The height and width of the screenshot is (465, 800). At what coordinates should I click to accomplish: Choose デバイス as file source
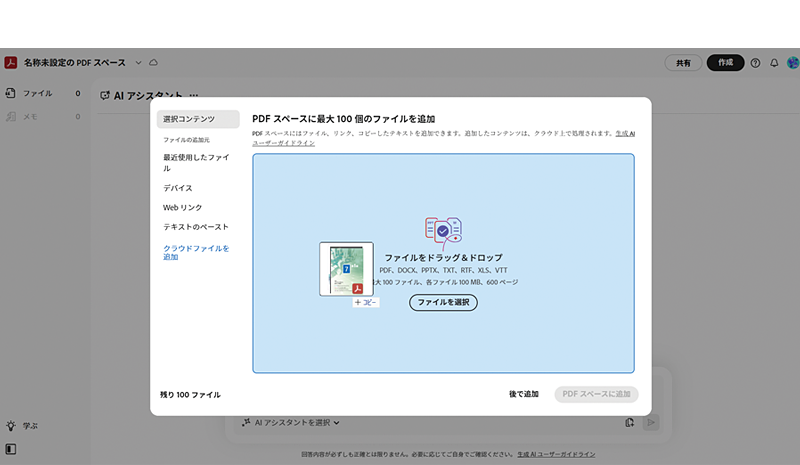pos(178,188)
